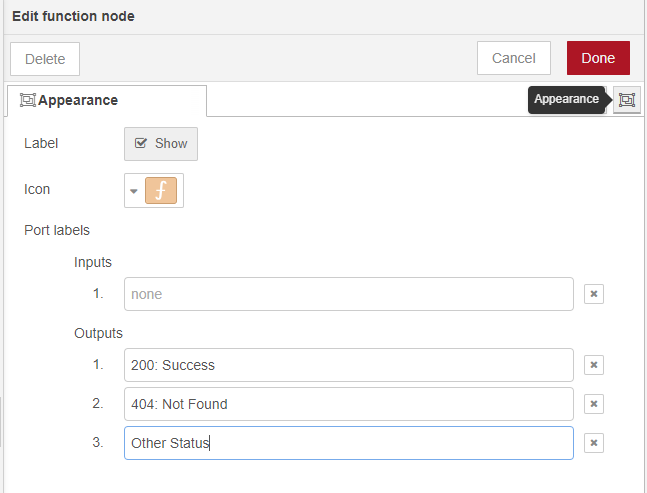Click the Inputs port label field
The width and height of the screenshot is (647, 493).
click(x=348, y=294)
